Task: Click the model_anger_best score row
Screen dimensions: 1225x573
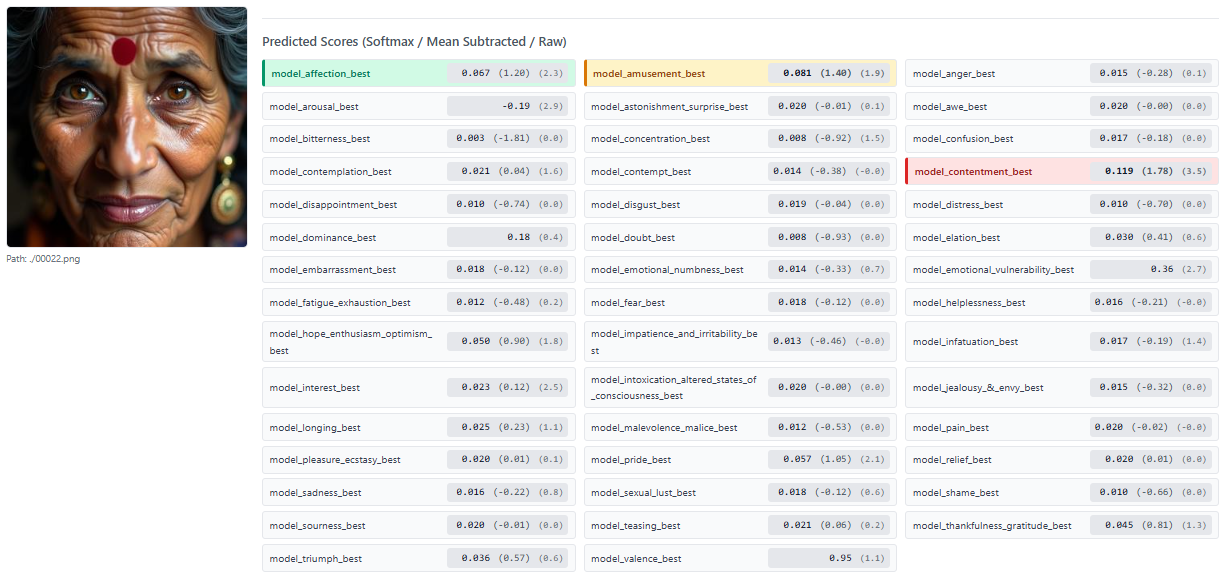Action: coord(1062,73)
